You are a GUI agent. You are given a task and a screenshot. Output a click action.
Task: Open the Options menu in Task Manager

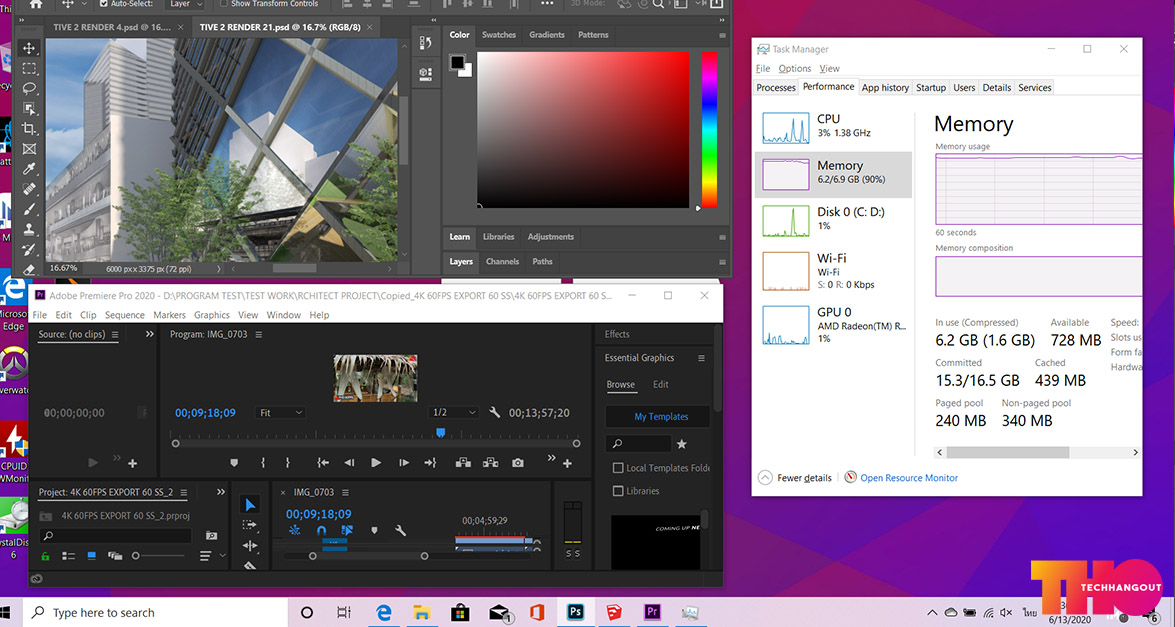coord(794,68)
